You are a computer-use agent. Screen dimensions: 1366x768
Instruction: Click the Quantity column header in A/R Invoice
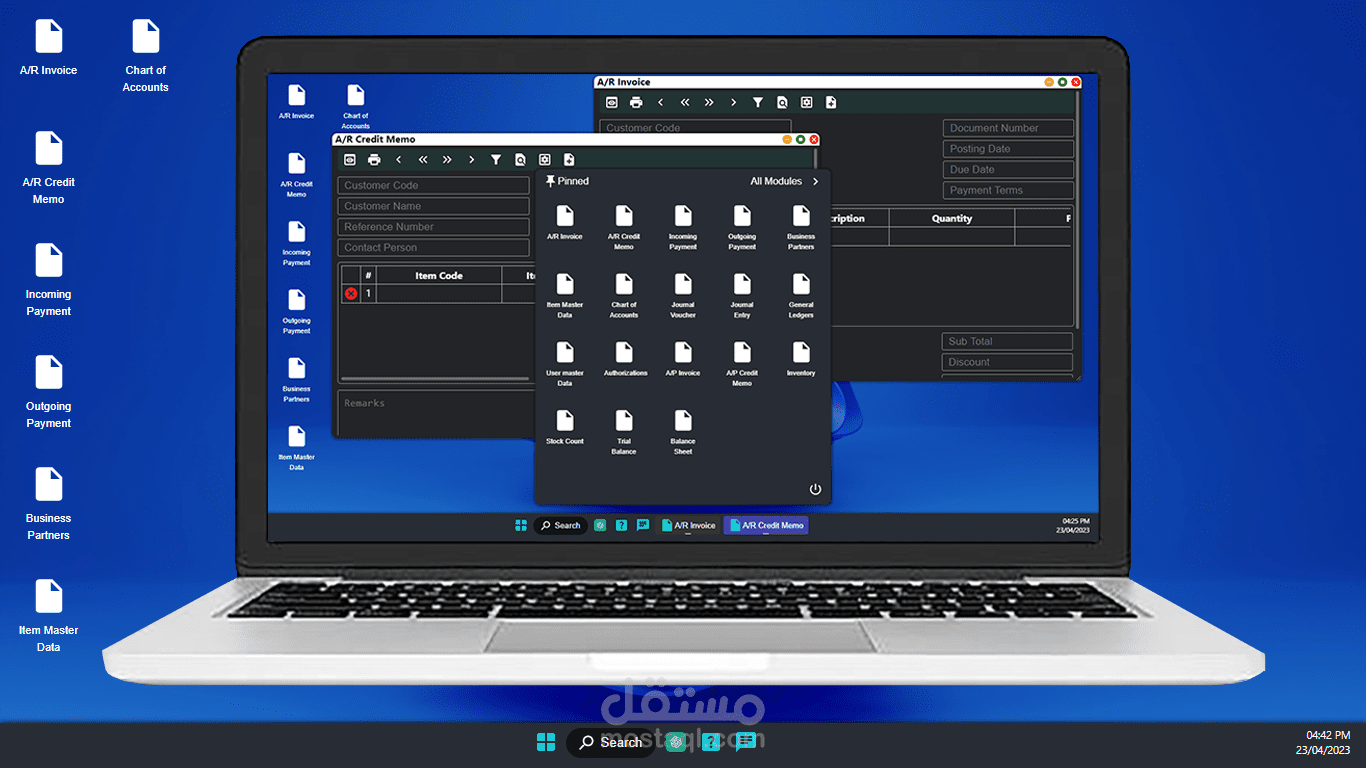[952, 218]
